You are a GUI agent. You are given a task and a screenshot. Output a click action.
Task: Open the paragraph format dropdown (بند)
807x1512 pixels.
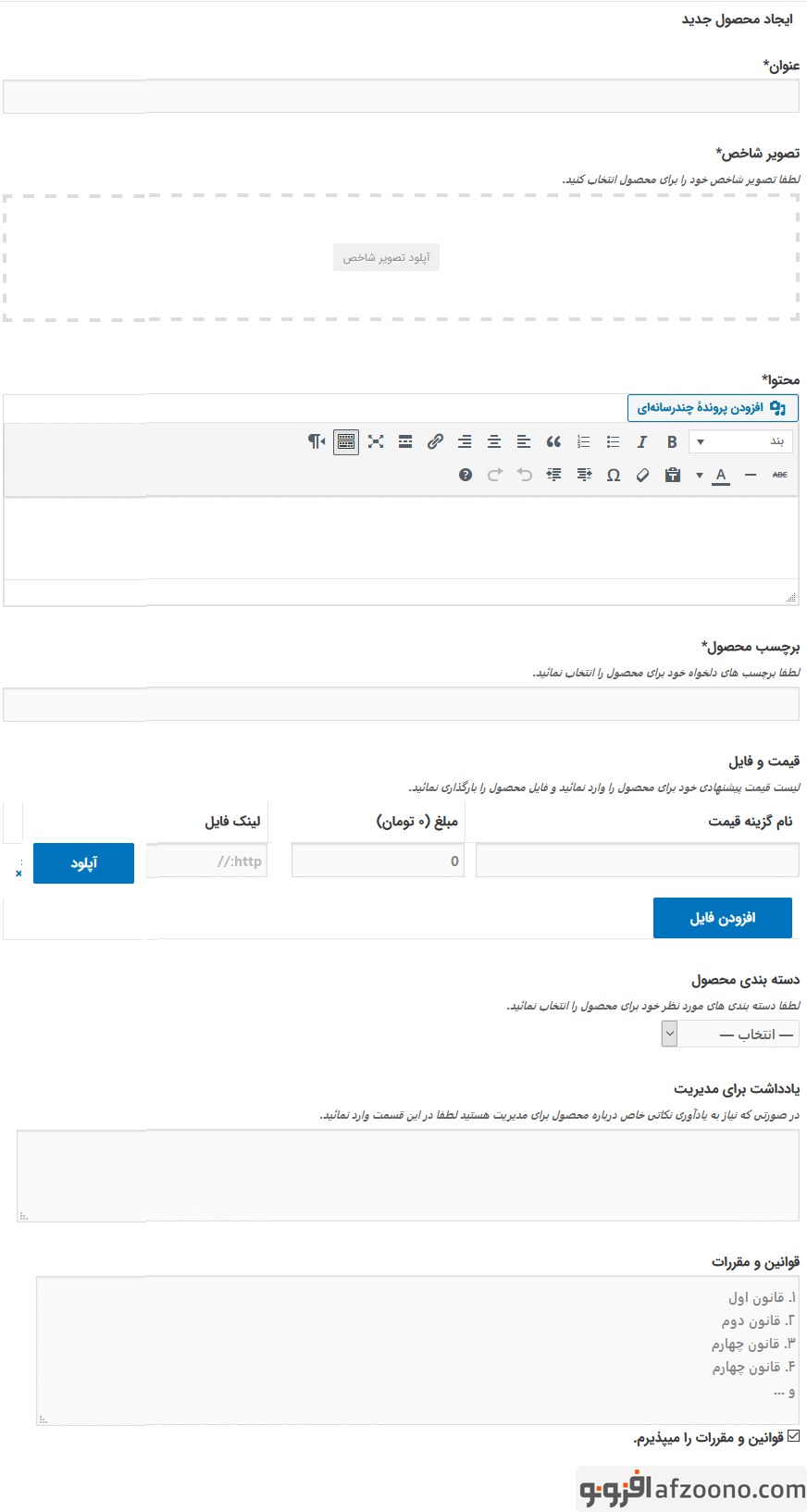pos(740,442)
